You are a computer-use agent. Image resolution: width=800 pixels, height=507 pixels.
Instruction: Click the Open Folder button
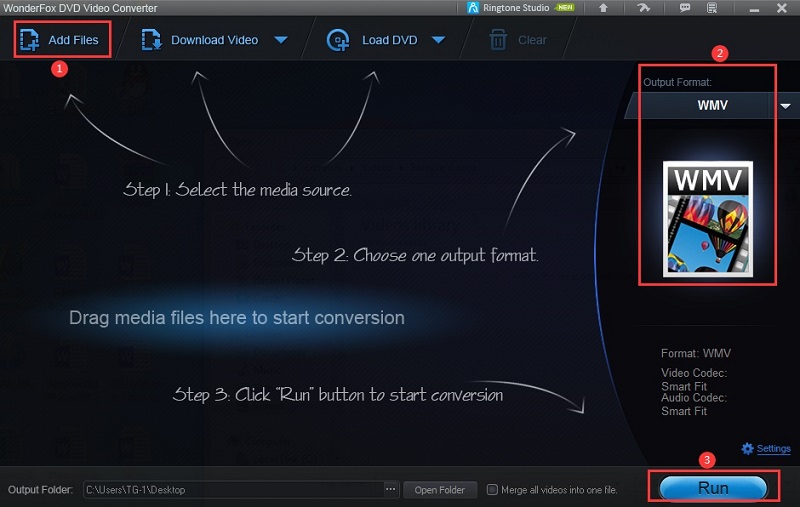tap(440, 490)
